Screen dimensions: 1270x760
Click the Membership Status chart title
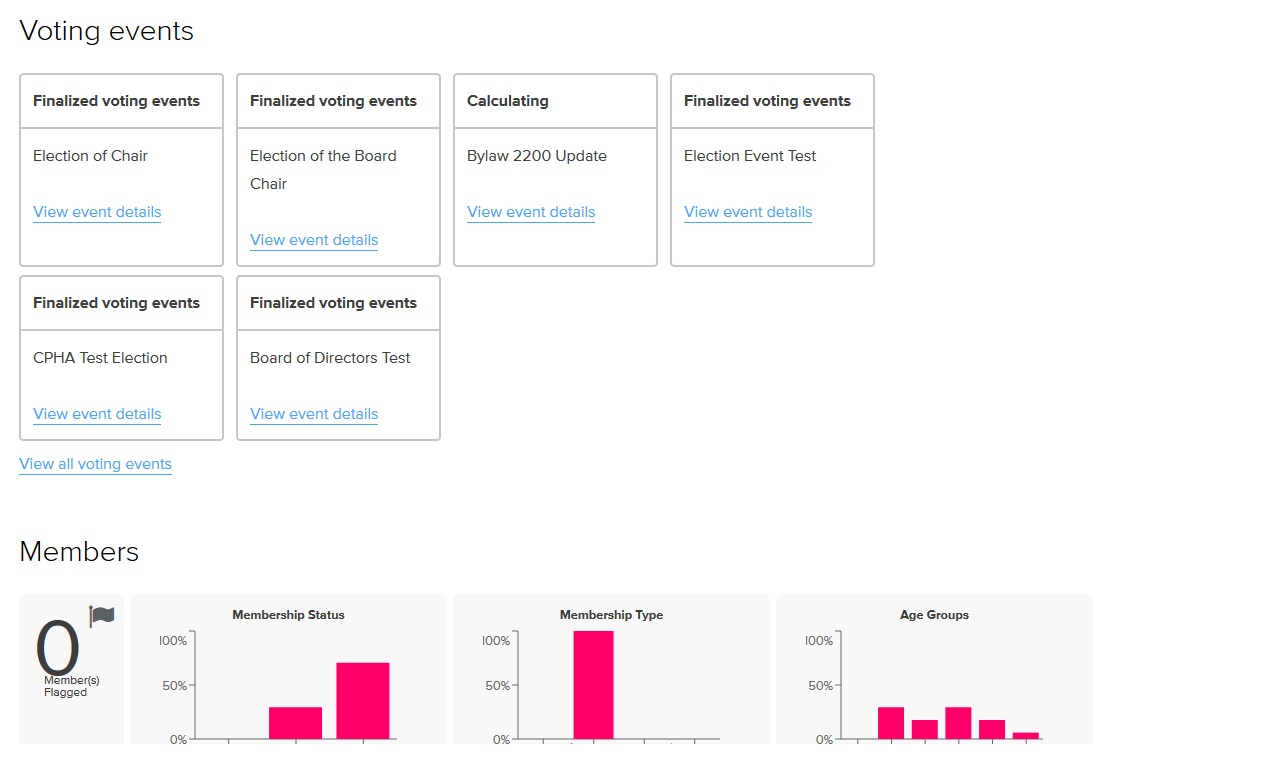coord(288,614)
